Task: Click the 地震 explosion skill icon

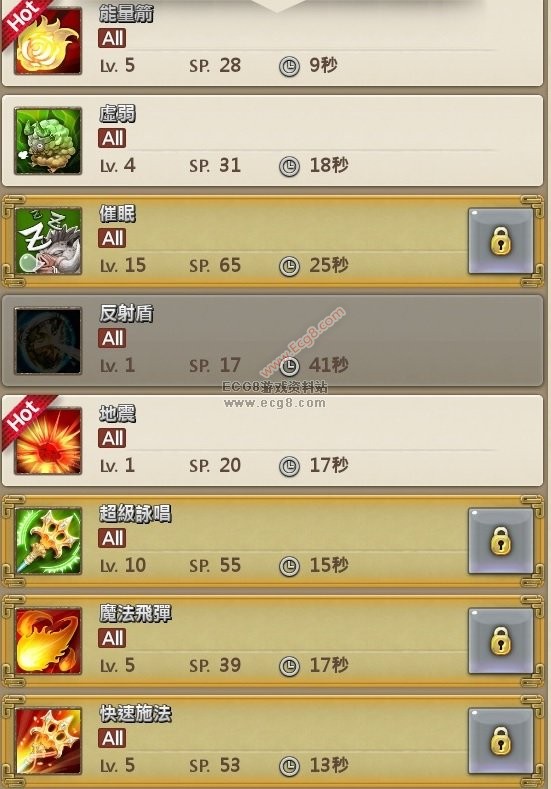Action: [x=48, y=441]
